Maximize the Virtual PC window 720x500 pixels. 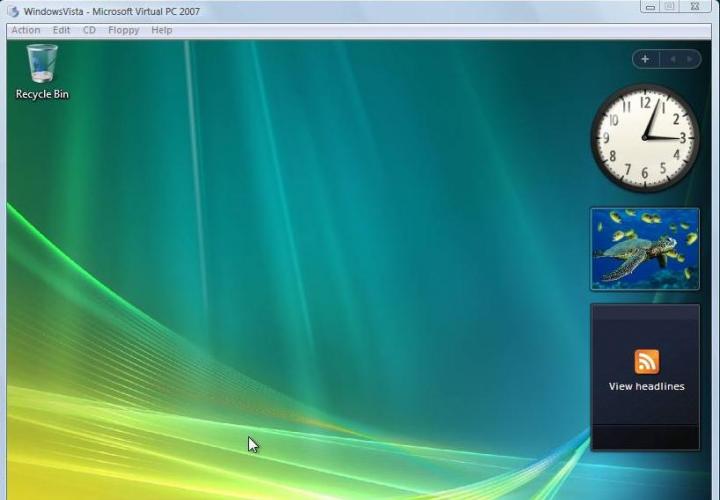[669, 7]
